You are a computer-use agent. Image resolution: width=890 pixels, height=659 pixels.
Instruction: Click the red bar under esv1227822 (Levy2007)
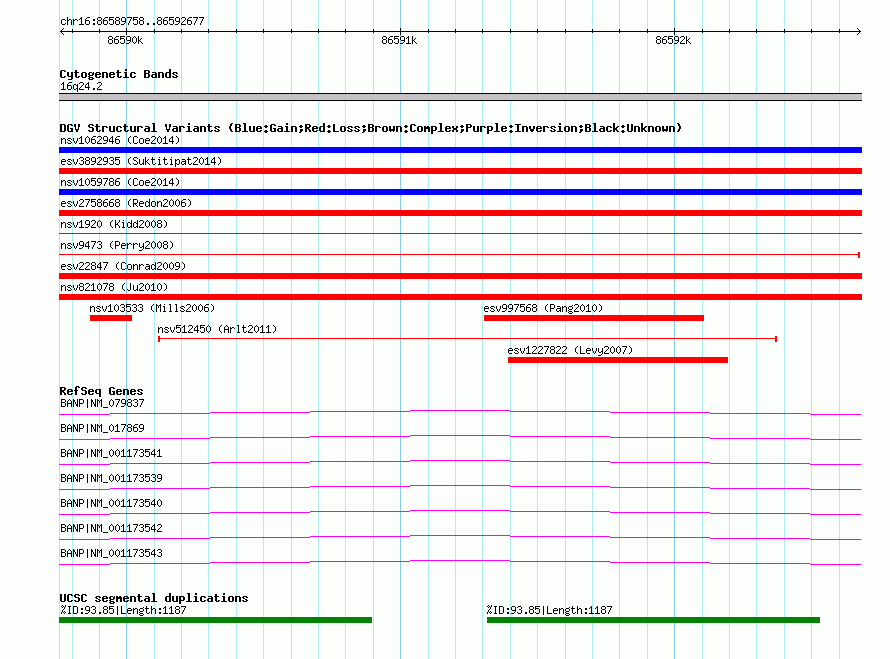point(618,360)
